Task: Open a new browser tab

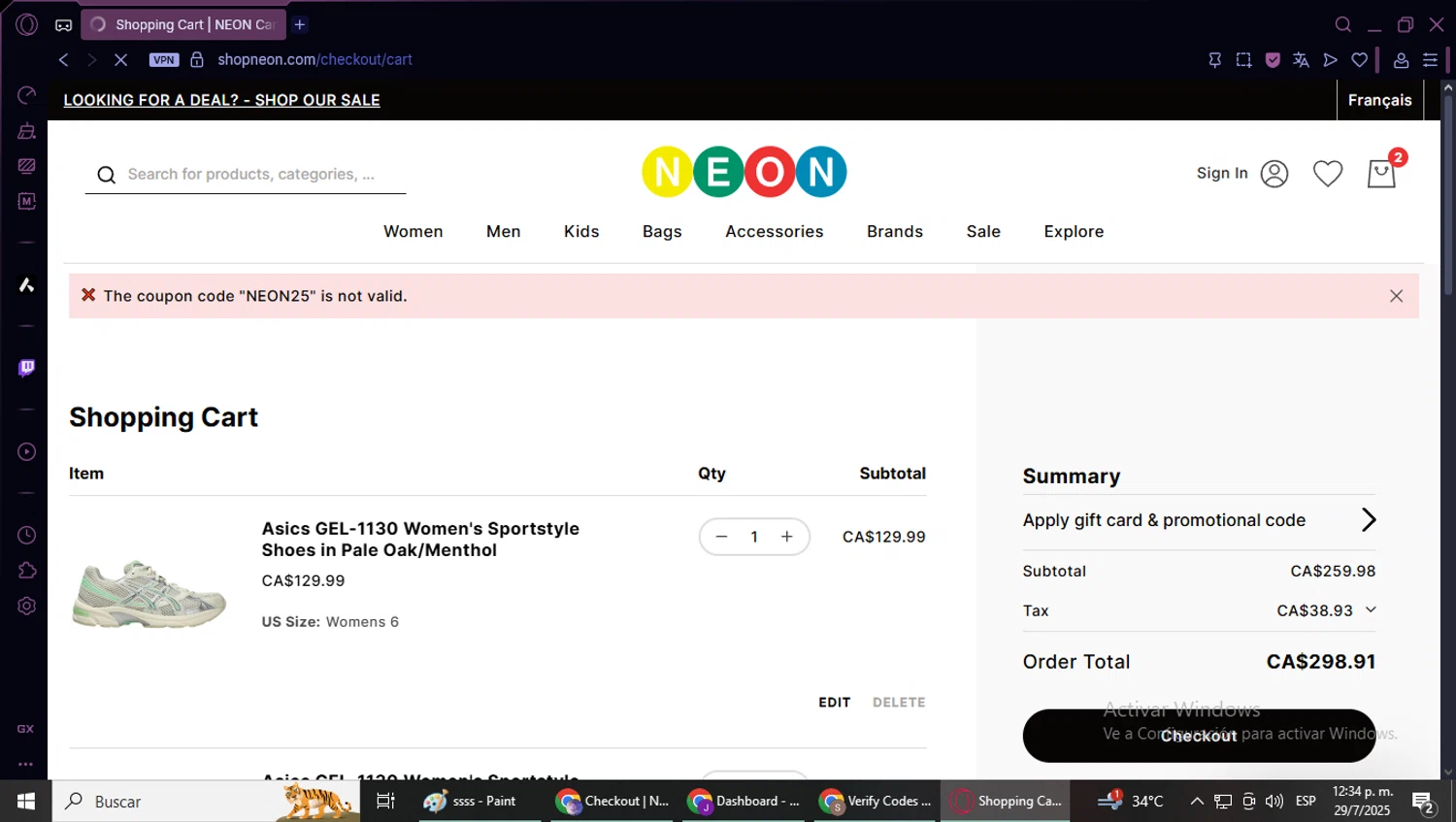Action: tap(300, 24)
